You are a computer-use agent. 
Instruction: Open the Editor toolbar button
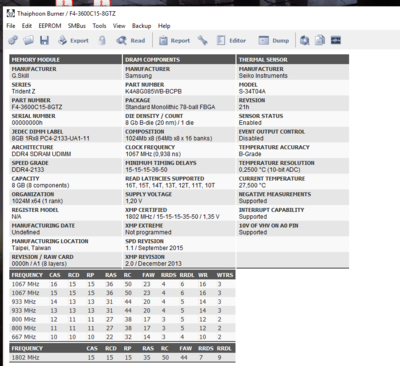click(x=231, y=40)
